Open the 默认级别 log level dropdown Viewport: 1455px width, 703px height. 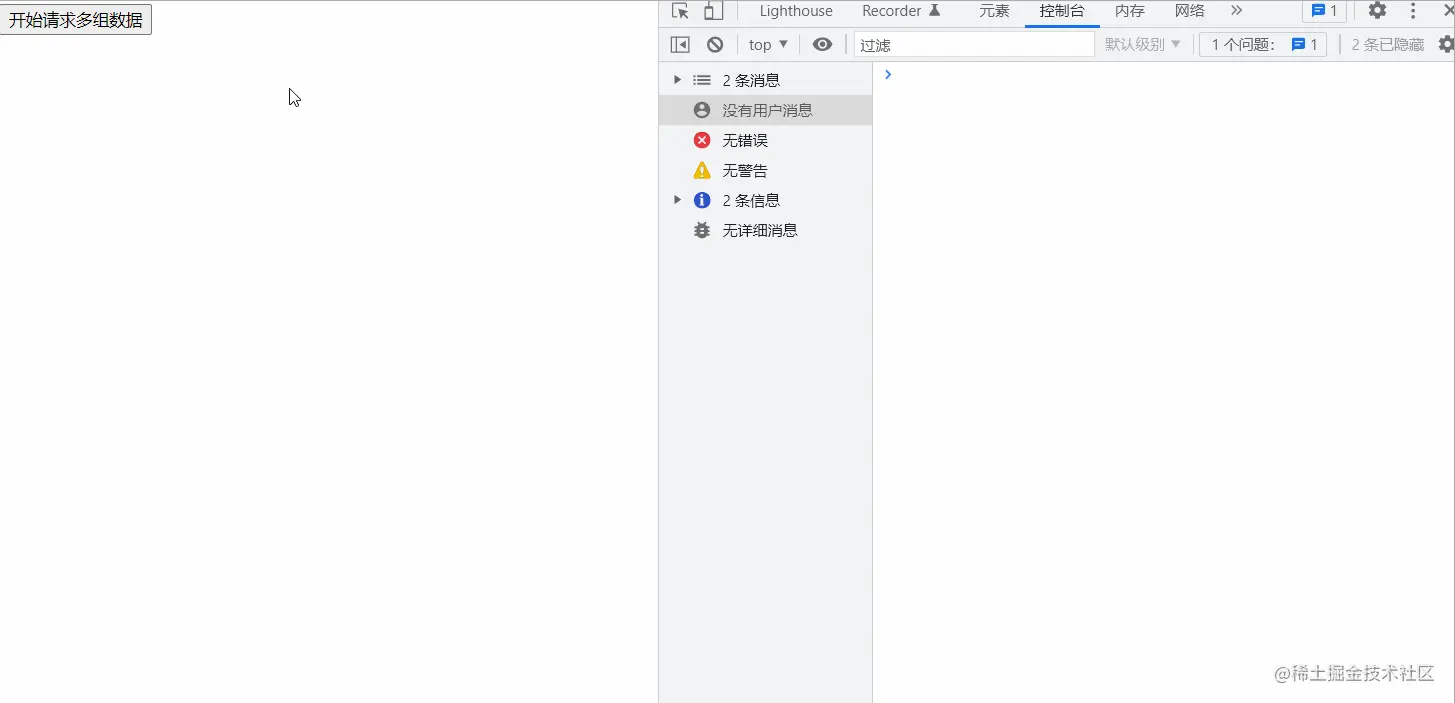pyautogui.click(x=1143, y=44)
